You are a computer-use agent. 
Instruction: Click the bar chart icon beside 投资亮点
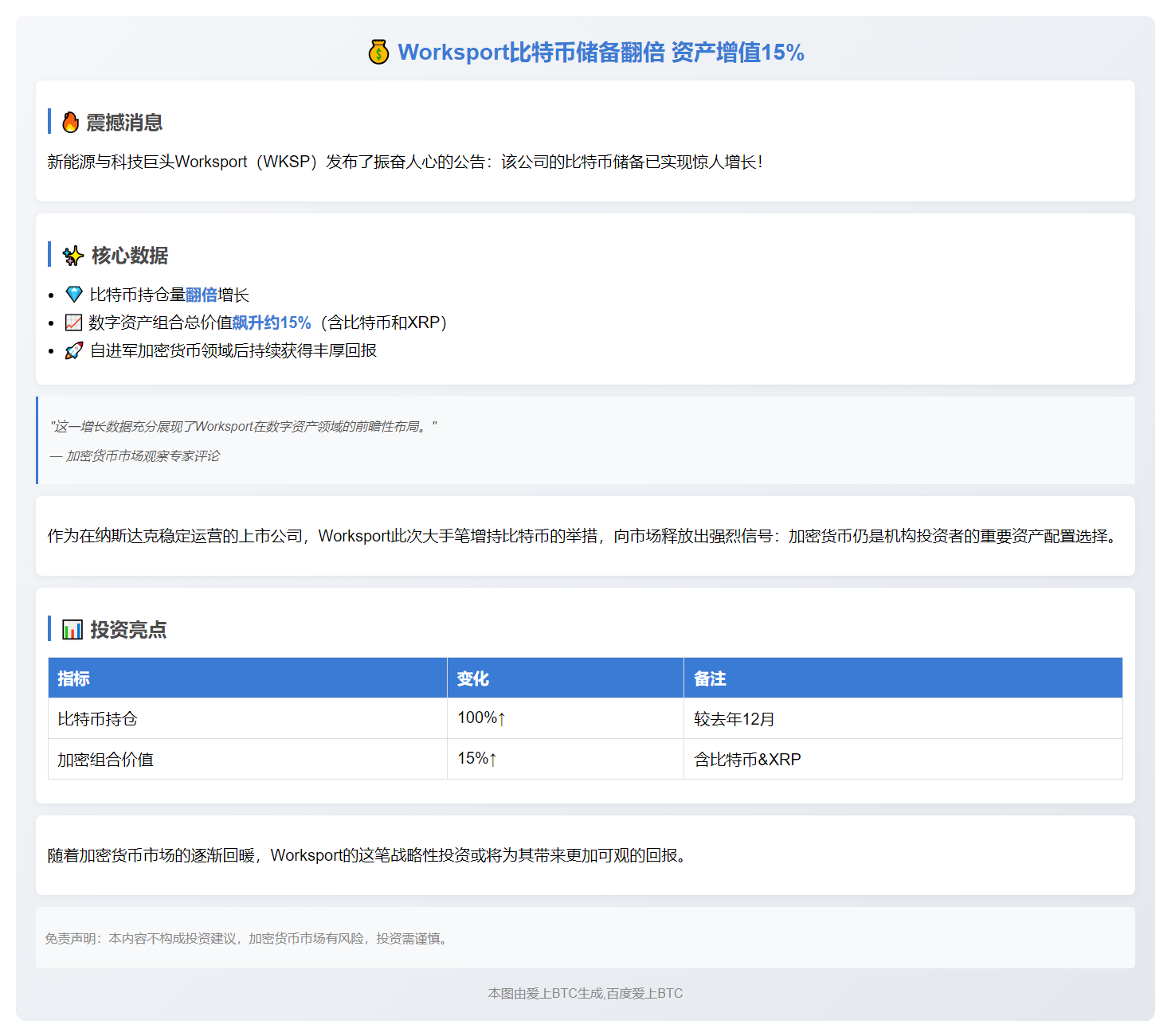click(72, 630)
